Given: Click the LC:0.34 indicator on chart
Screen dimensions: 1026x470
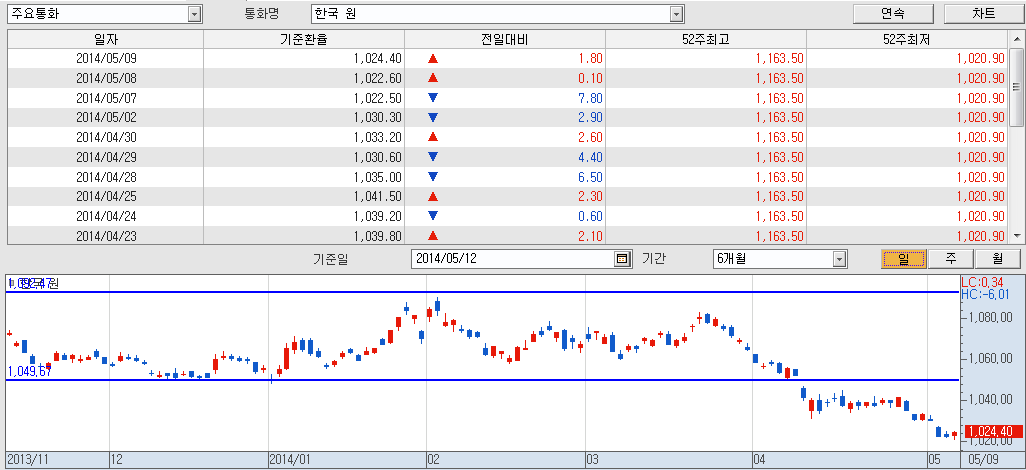Looking at the screenshot, I should pos(980,282).
